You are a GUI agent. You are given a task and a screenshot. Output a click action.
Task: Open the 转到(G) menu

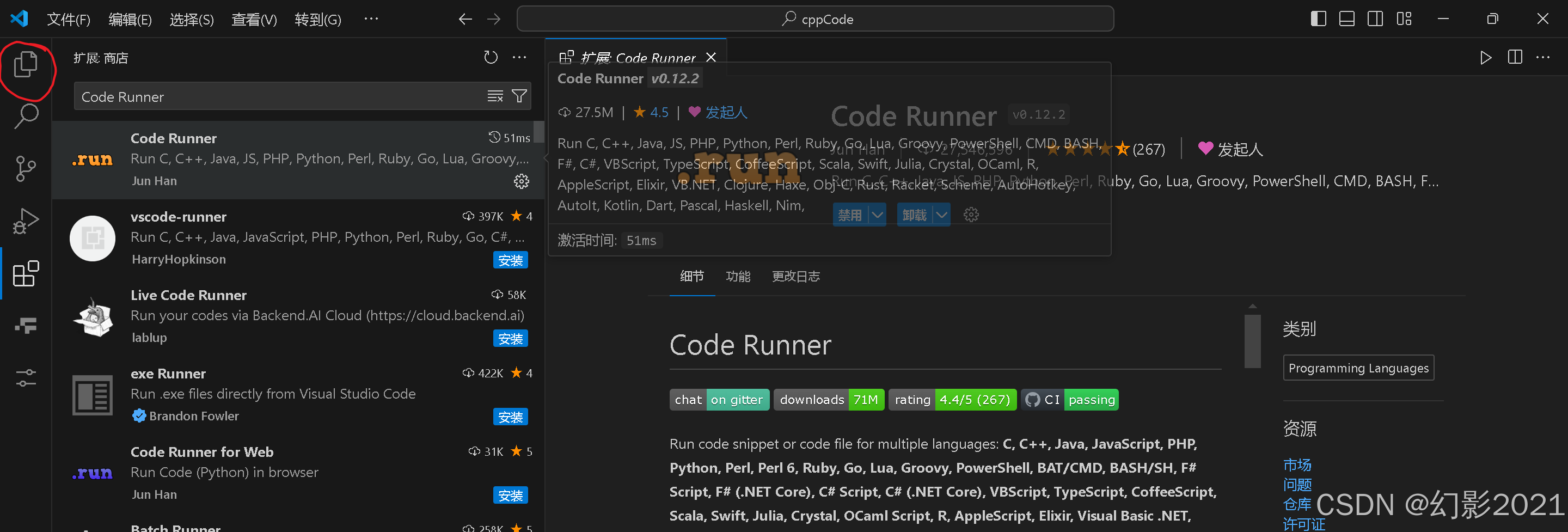click(318, 20)
